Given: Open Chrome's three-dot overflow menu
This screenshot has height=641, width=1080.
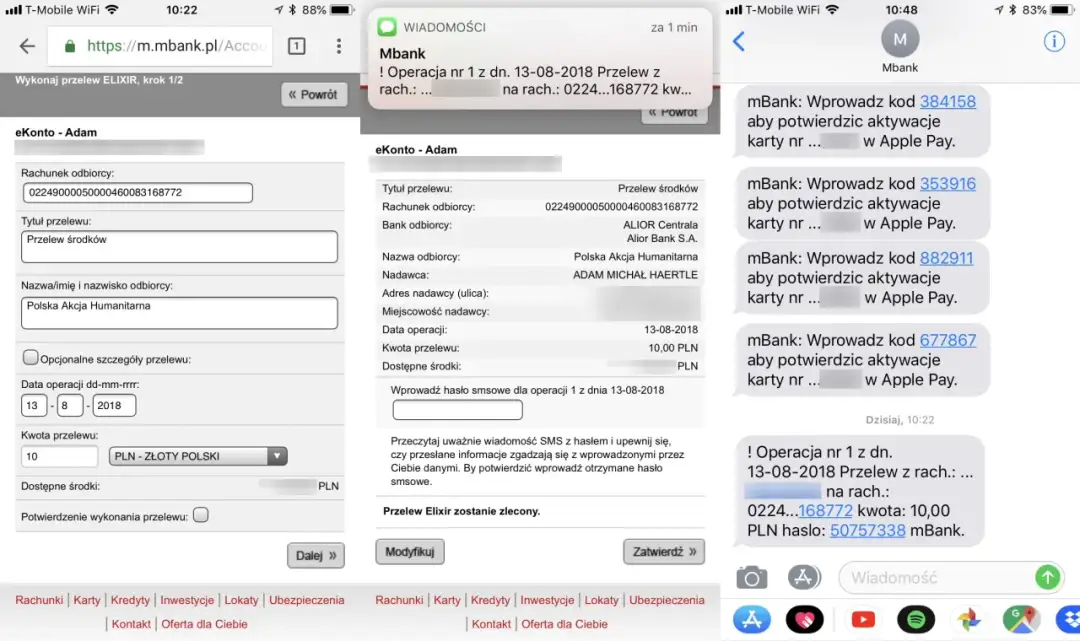Looking at the screenshot, I should (x=338, y=46).
